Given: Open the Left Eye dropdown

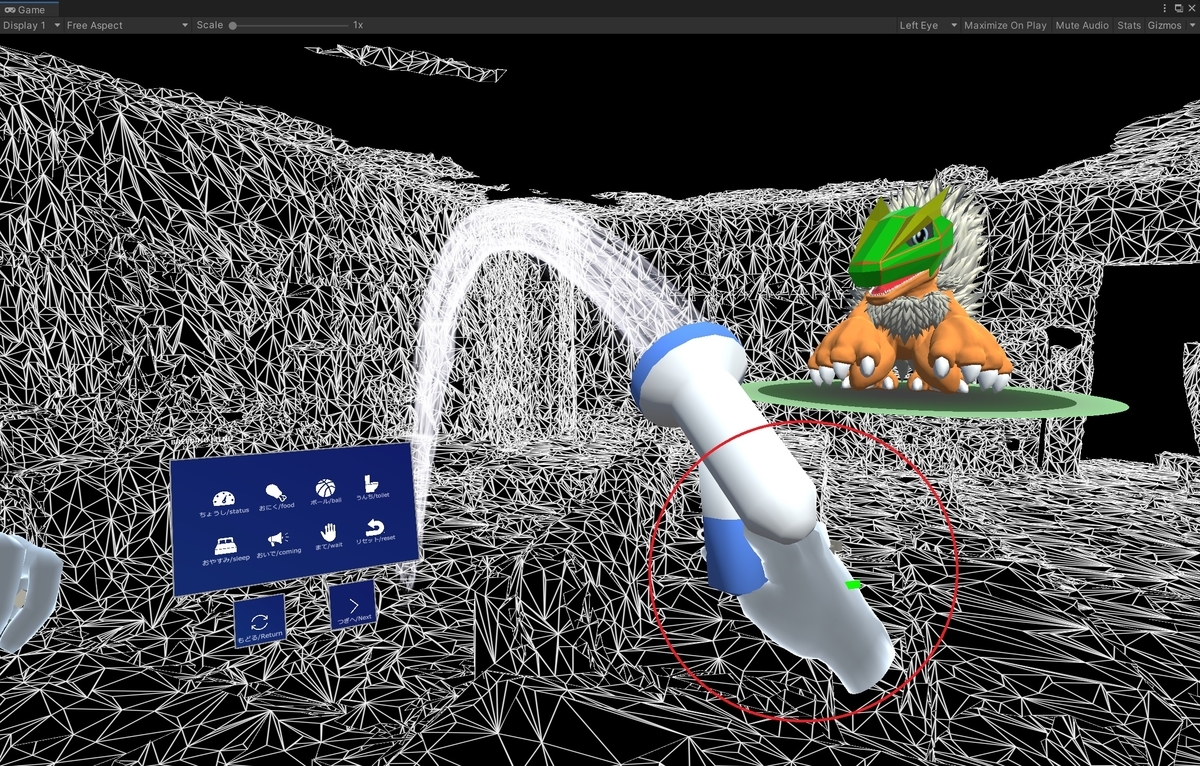Looking at the screenshot, I should [928, 25].
